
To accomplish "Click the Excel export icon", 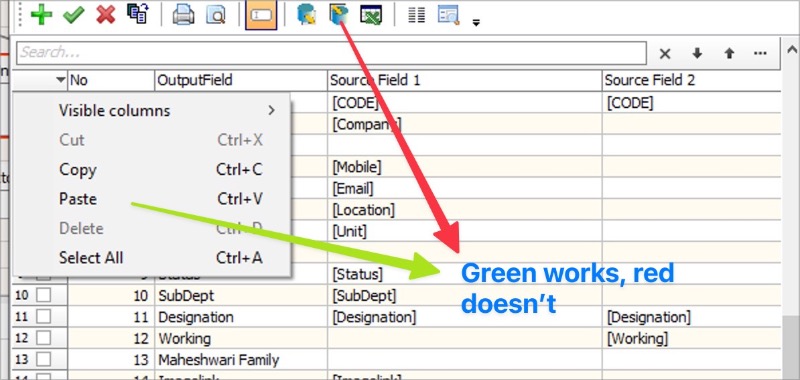I will click(x=371, y=15).
